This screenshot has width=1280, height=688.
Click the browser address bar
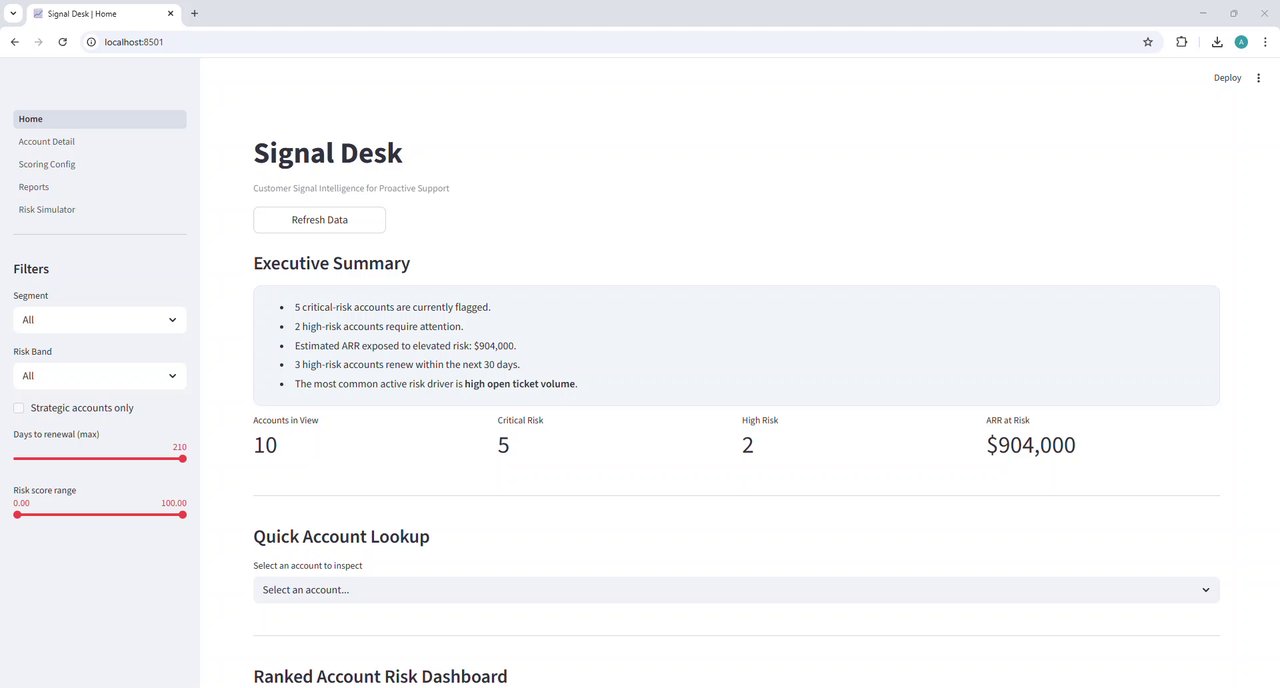pos(600,42)
